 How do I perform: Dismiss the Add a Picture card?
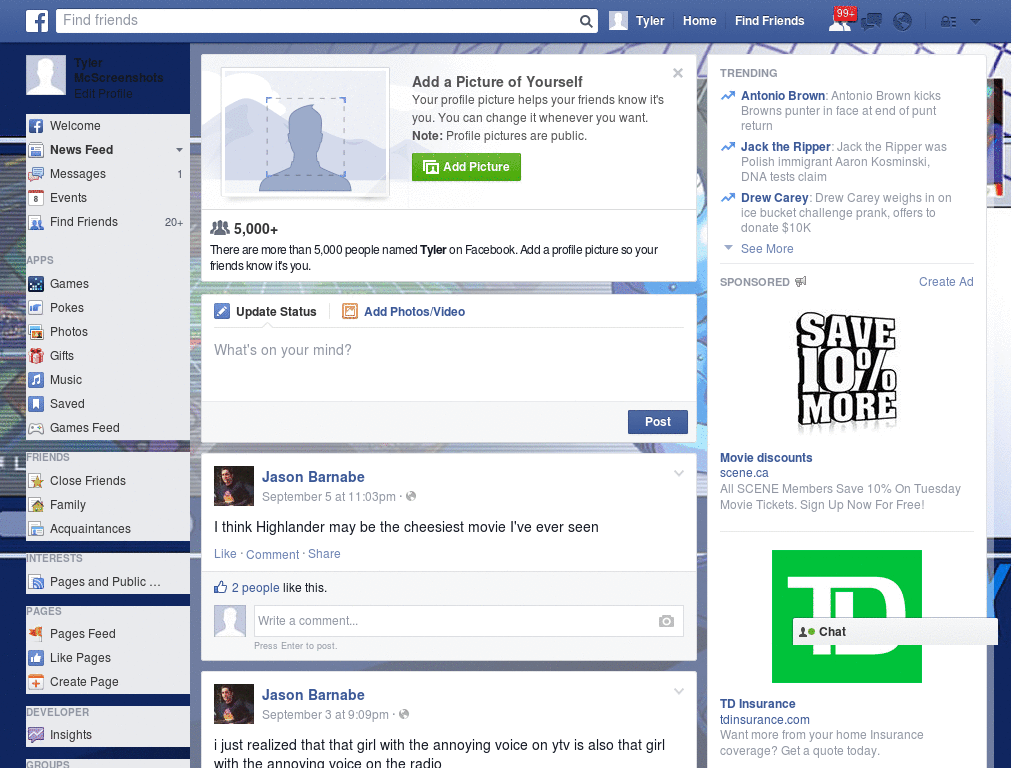tap(678, 73)
